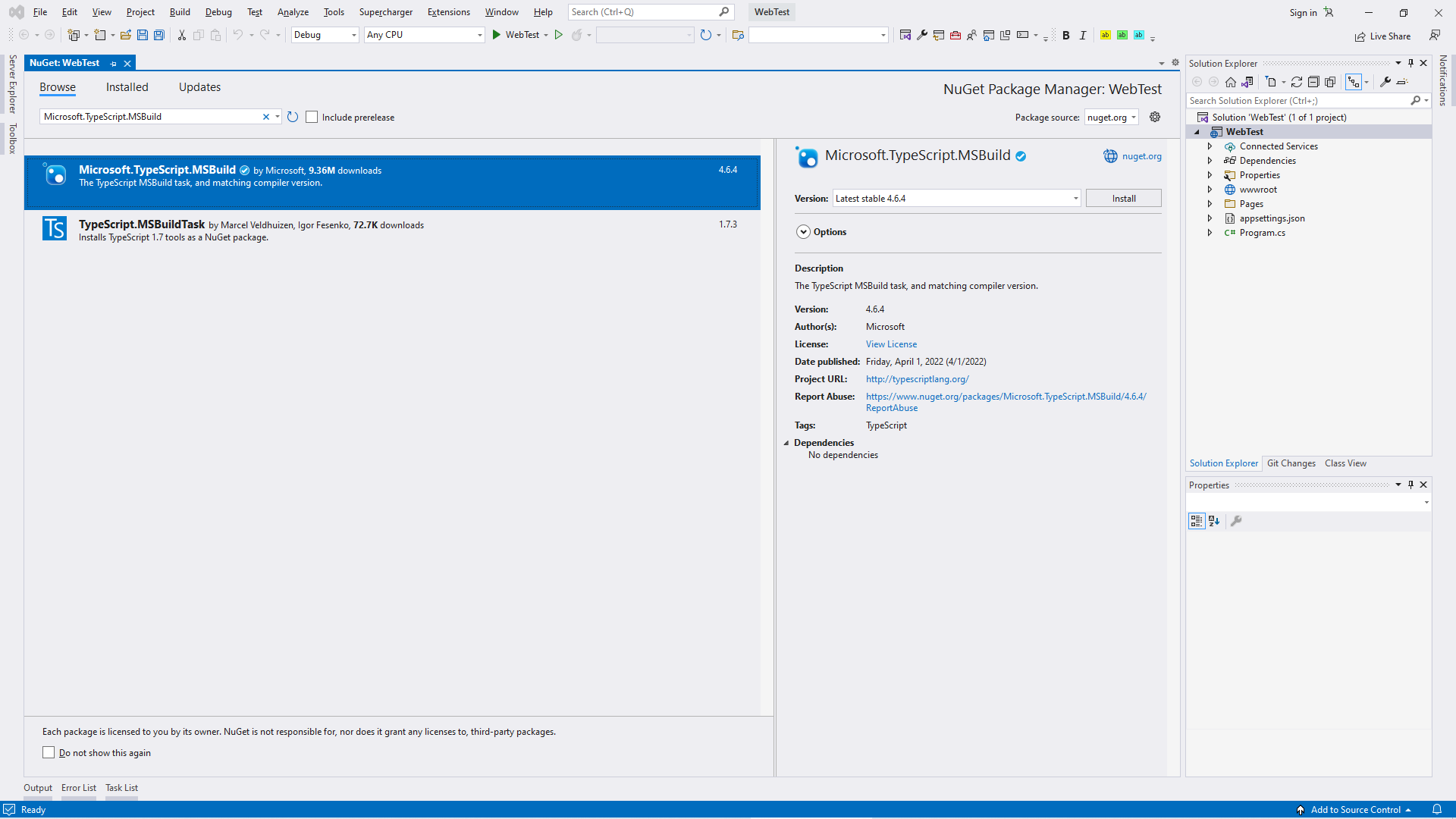Open the View License link
This screenshot has width=1456, height=819.
coord(891,344)
